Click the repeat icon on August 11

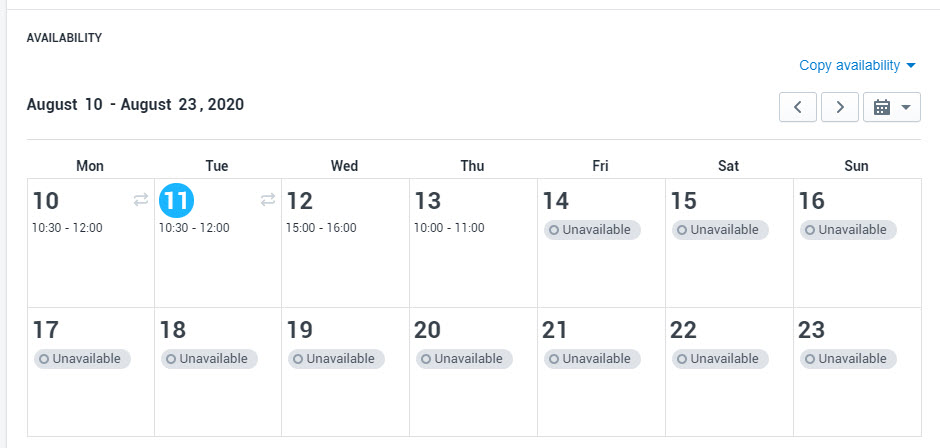(x=268, y=200)
